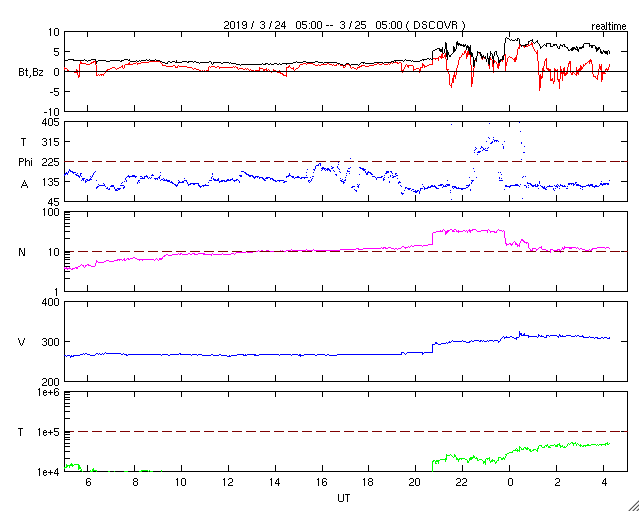This screenshot has width=640, height=512.
Task: Click the "8" hour tick on the UT axis
Action: pos(135,482)
